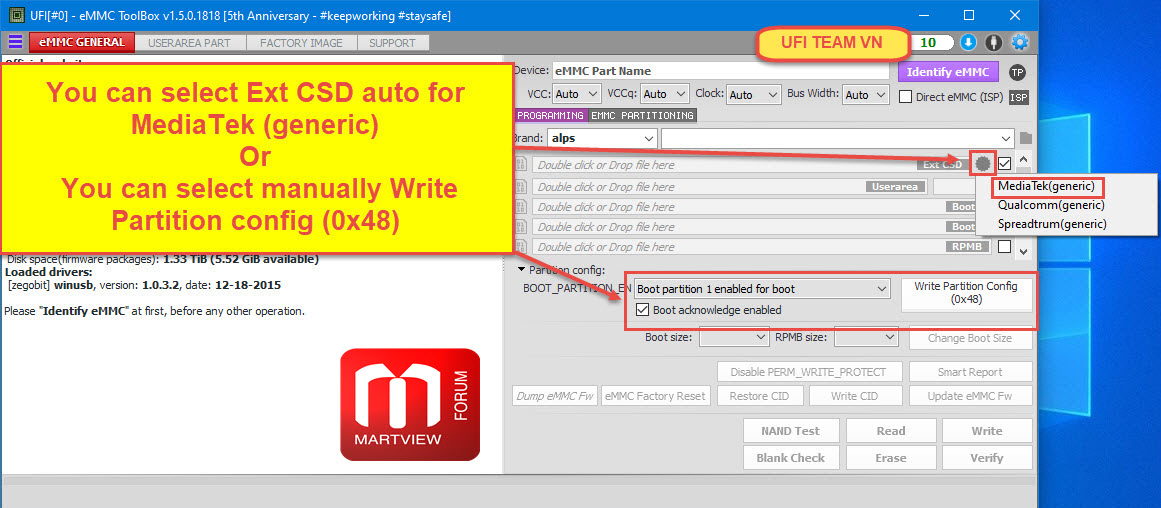Toggle Boot acknowledge enabled checkbox
This screenshot has height=508, width=1161.
coord(643,310)
